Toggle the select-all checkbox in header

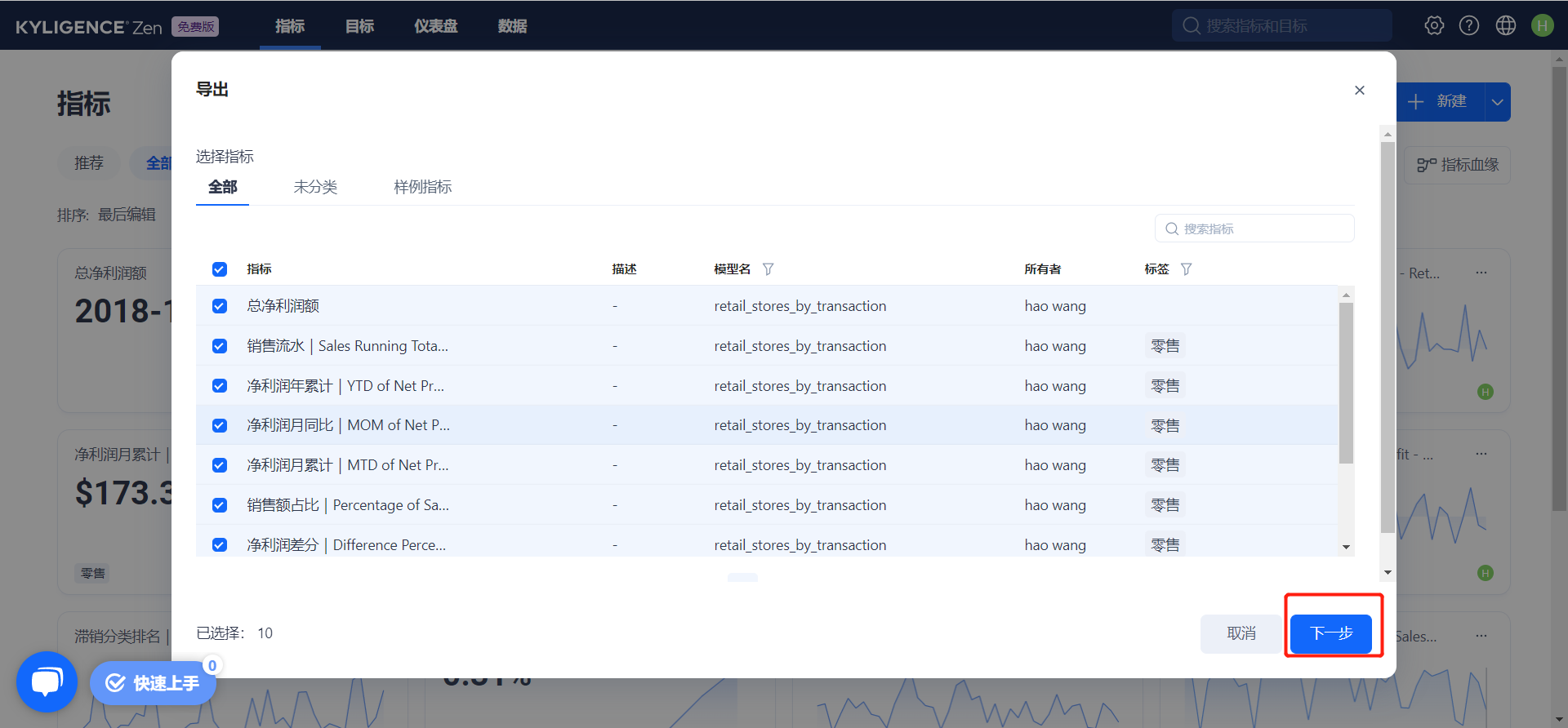220,269
